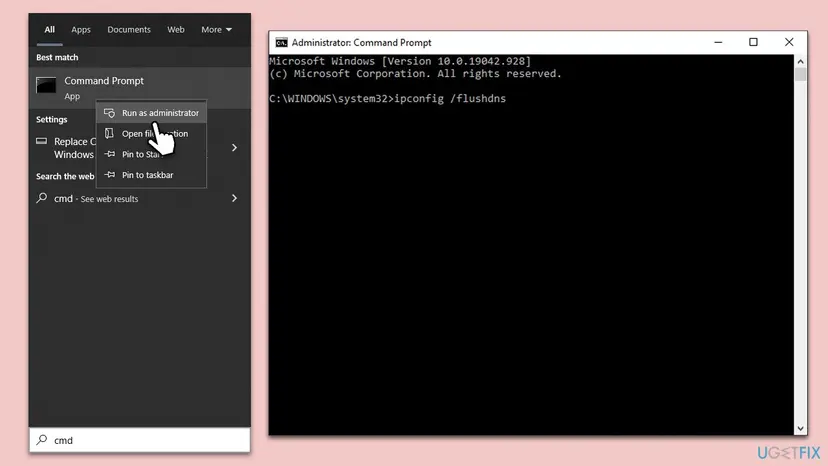Screen dimensions: 828x466
Task: Switch to the Web search tab
Action: (176, 30)
